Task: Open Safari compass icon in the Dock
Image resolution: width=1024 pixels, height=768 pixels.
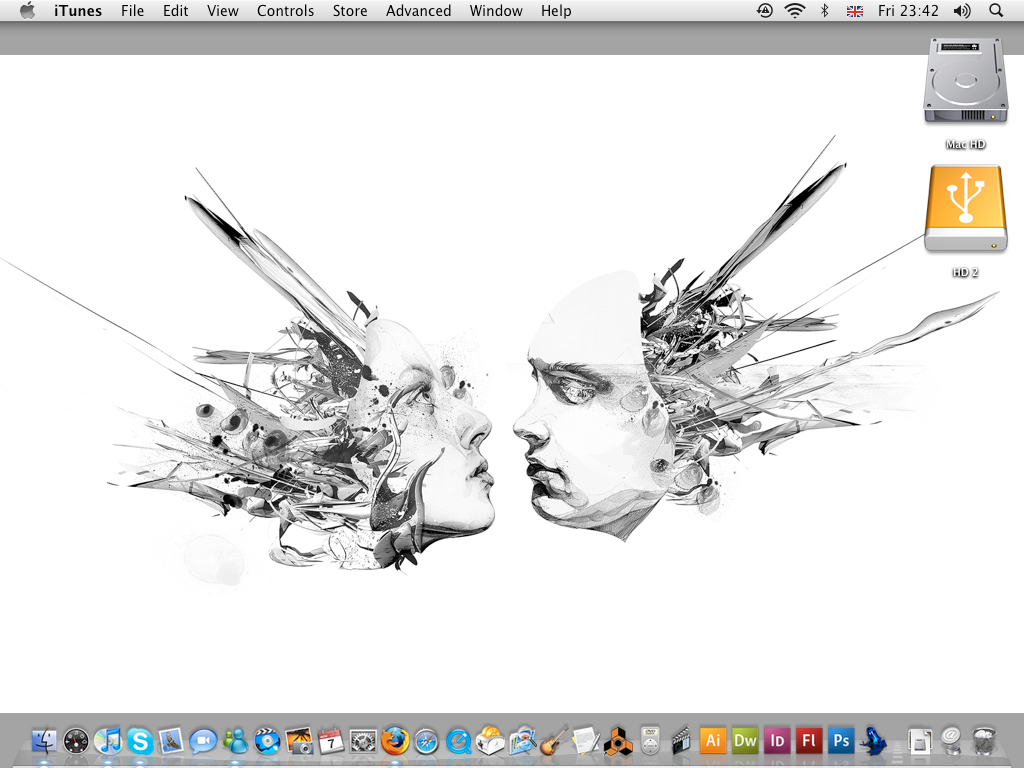Action: pos(426,741)
